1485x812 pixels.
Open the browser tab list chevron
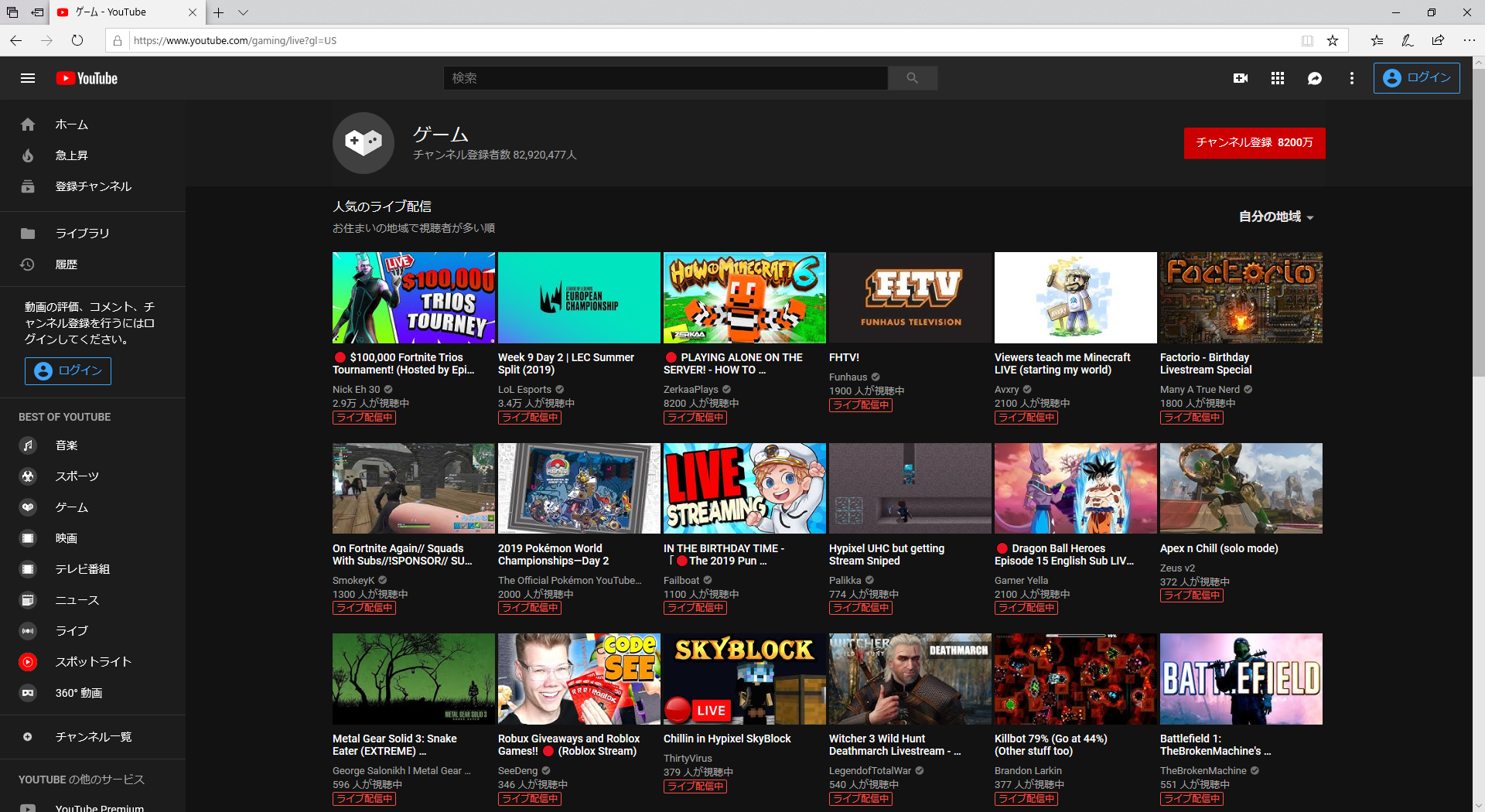(243, 12)
